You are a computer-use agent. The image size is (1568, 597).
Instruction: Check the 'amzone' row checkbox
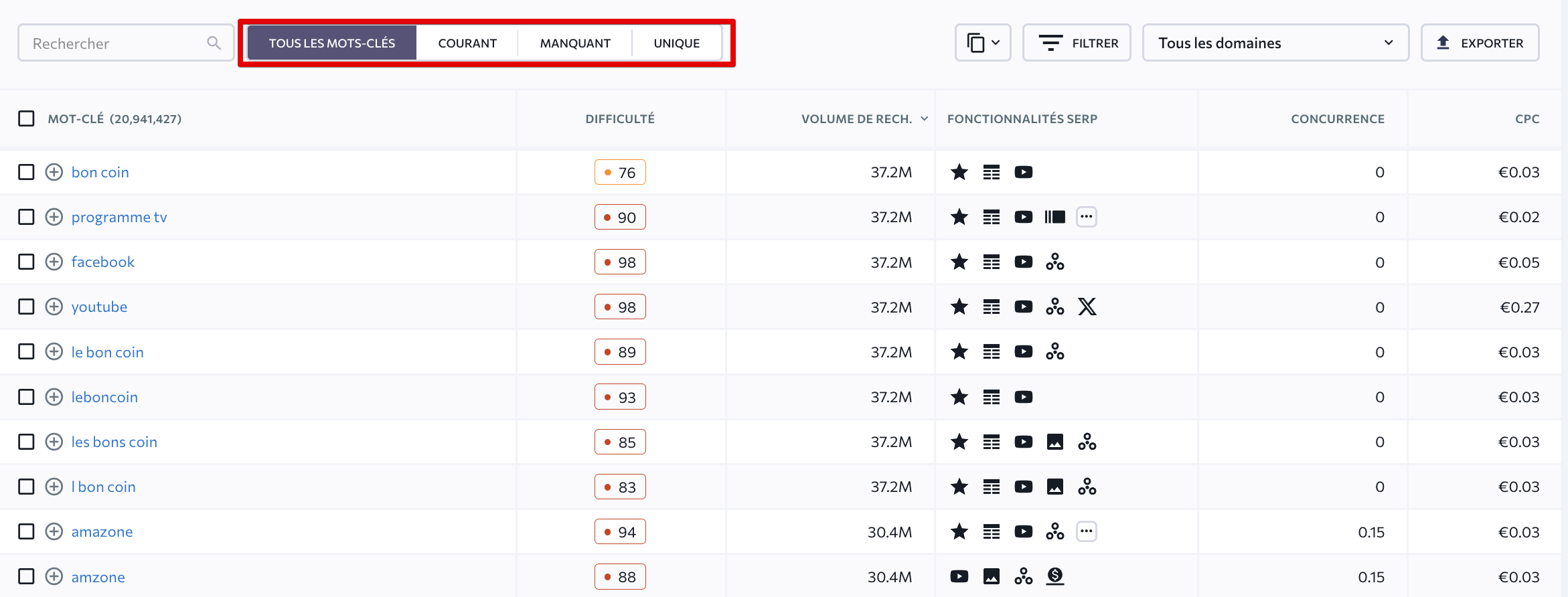click(26, 576)
